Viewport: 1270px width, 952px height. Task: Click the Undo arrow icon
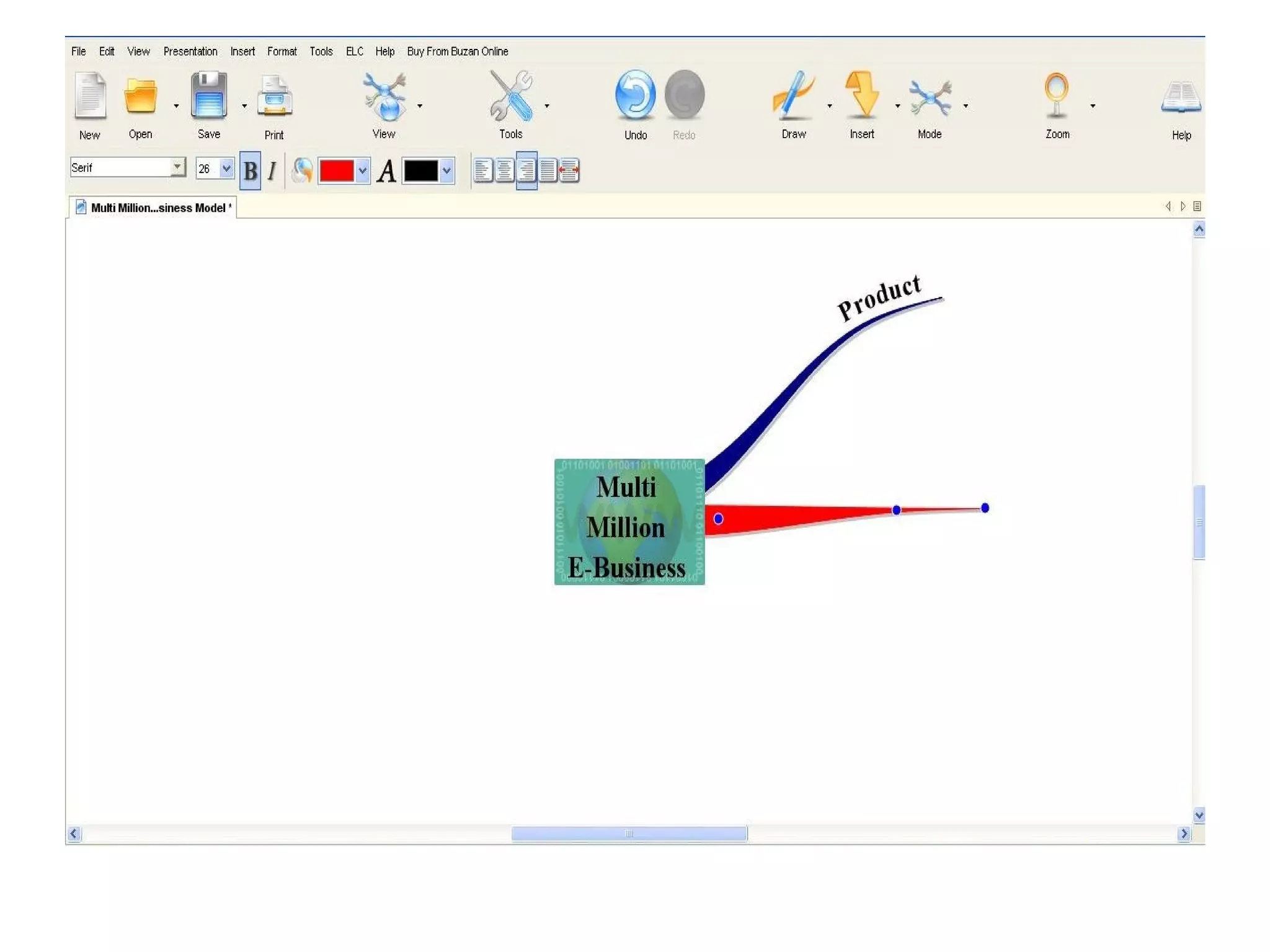point(635,95)
